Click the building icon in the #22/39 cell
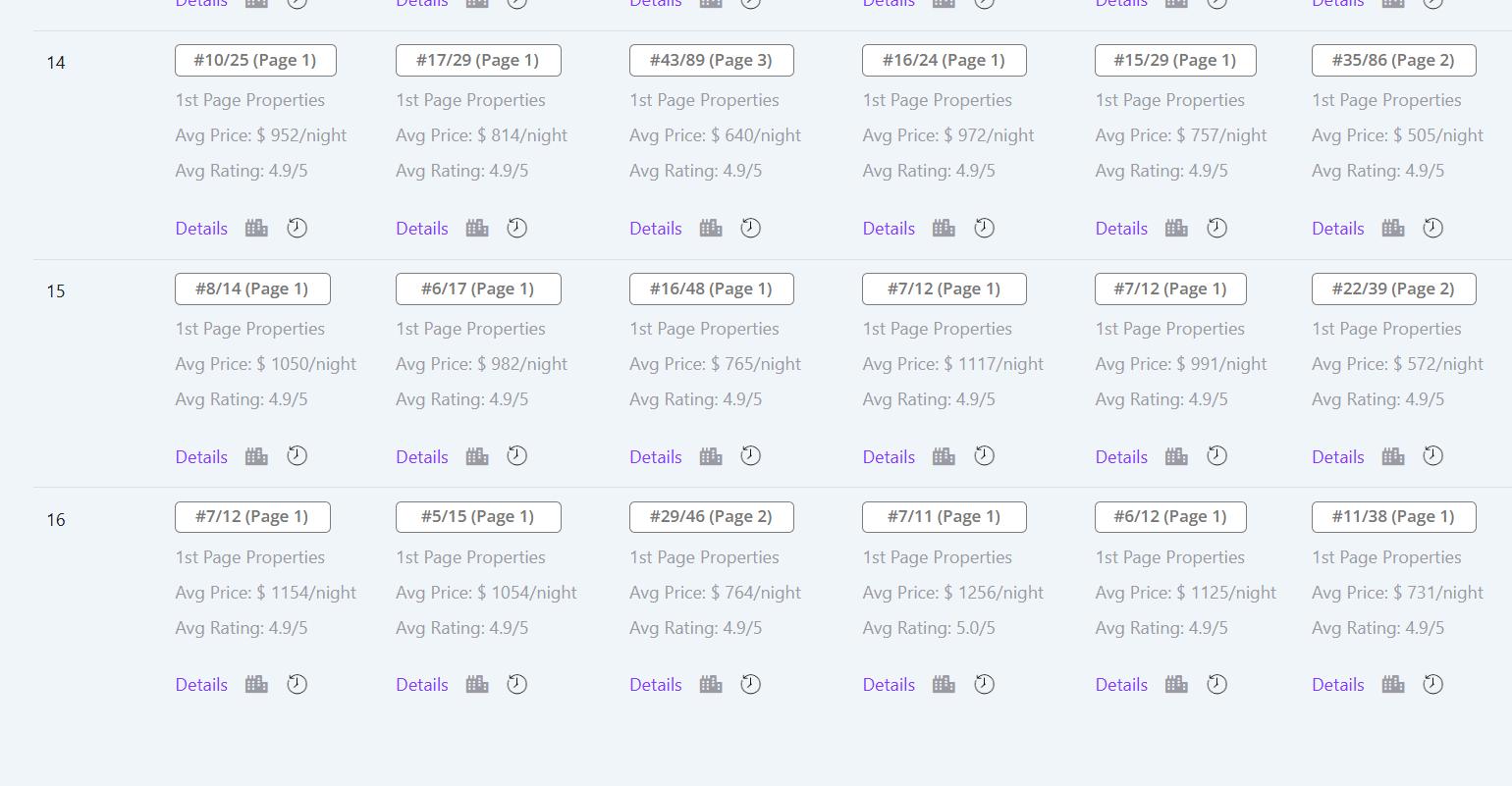 [x=1393, y=456]
